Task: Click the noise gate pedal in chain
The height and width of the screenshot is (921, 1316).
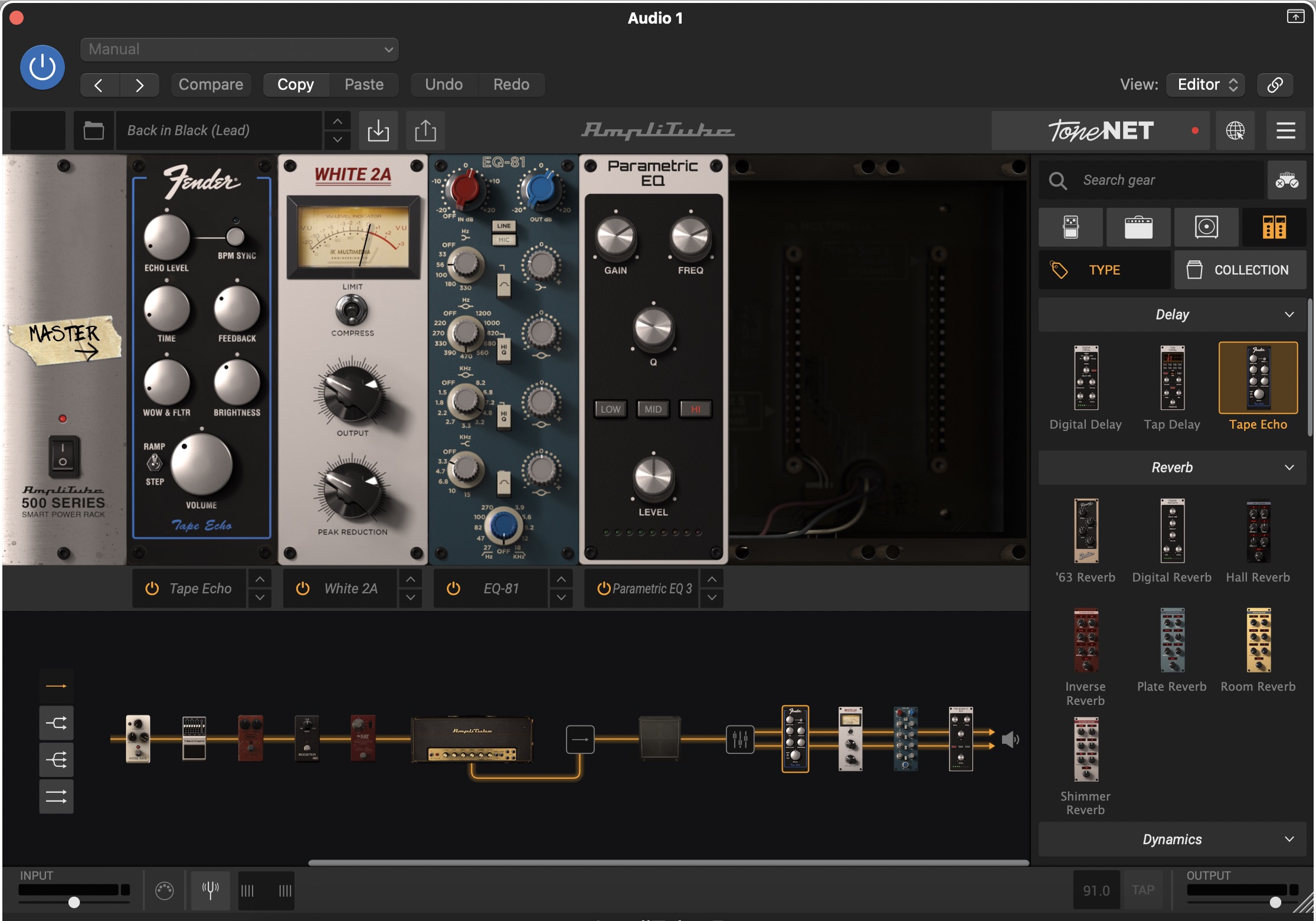Action: pyautogui.click(x=138, y=739)
